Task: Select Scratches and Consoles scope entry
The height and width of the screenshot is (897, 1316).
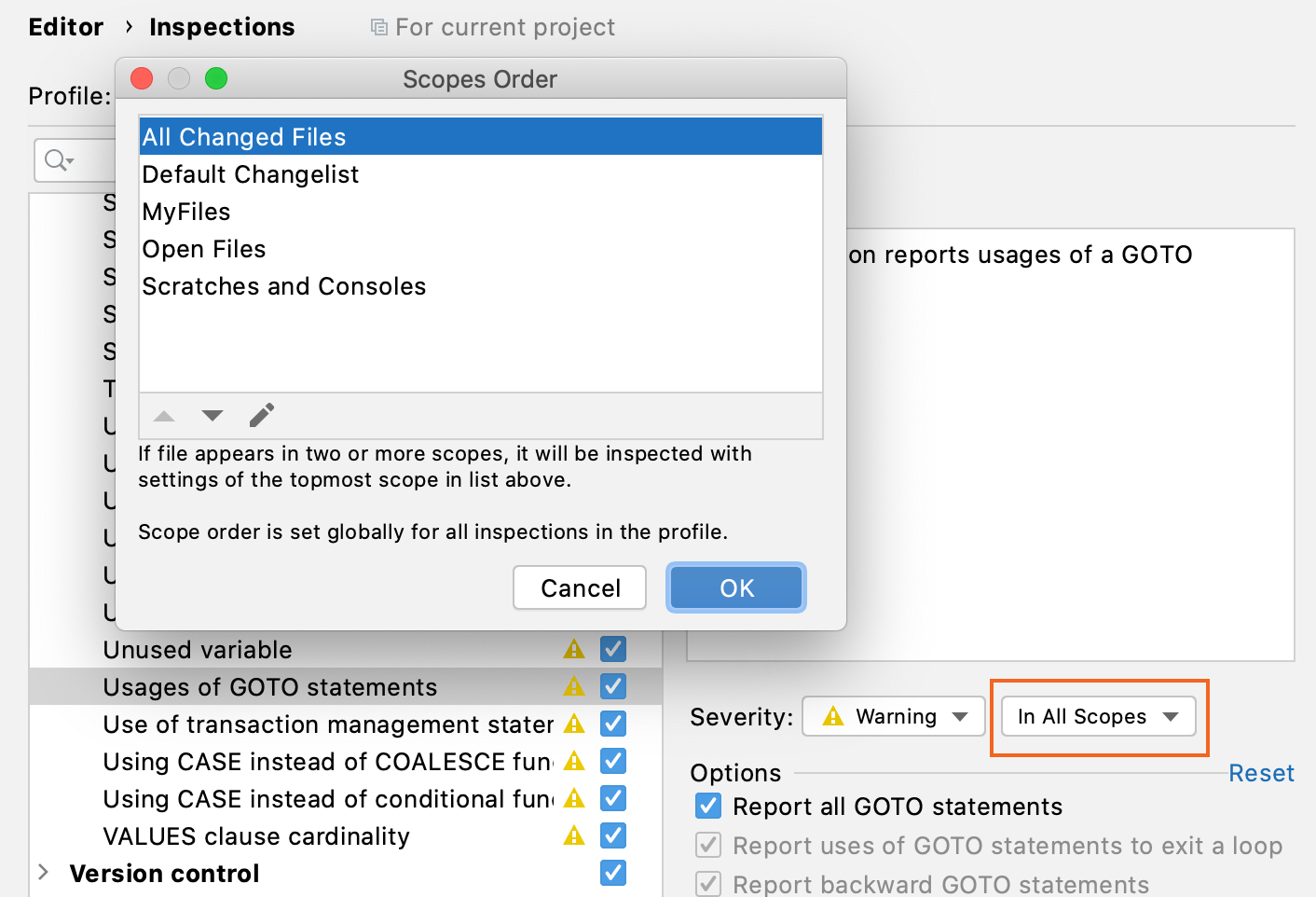Action: click(x=284, y=286)
